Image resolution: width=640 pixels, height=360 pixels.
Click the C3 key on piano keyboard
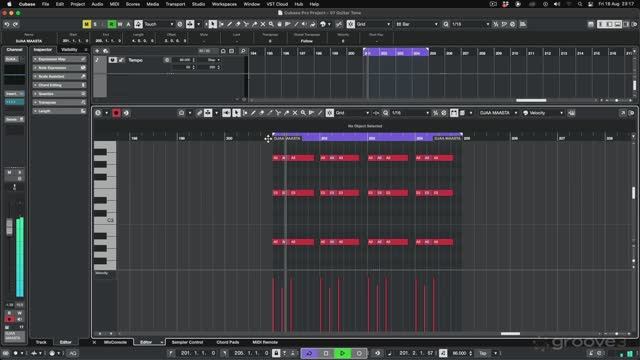pyautogui.click(x=105, y=220)
